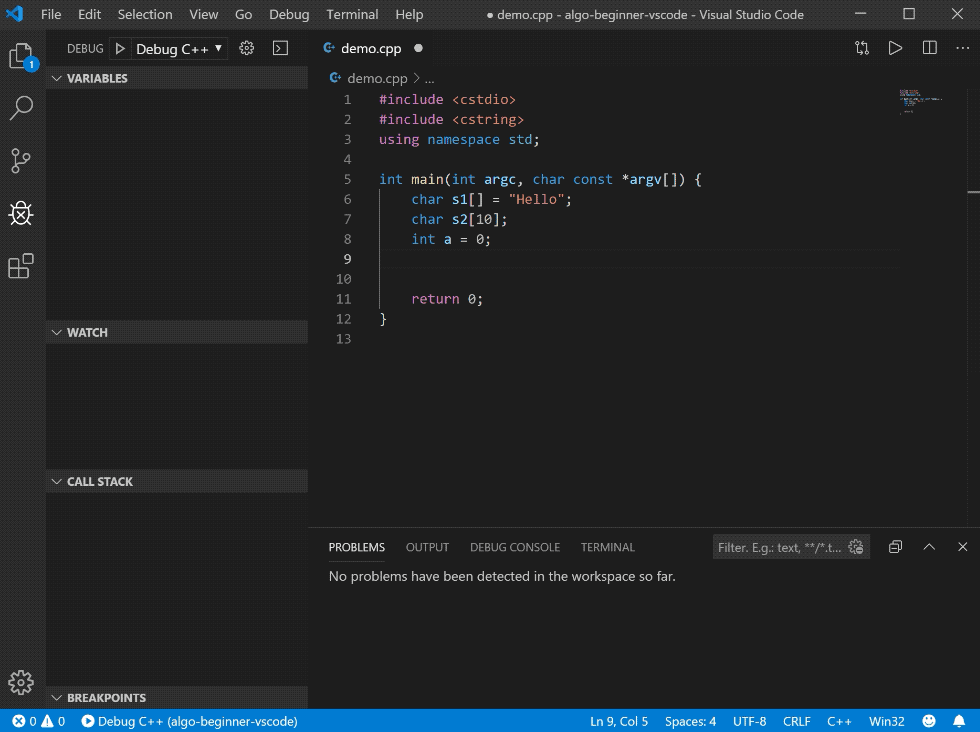Open the Manage gear at bottom left
Viewport: 980px width, 732px height.
tap(21, 682)
